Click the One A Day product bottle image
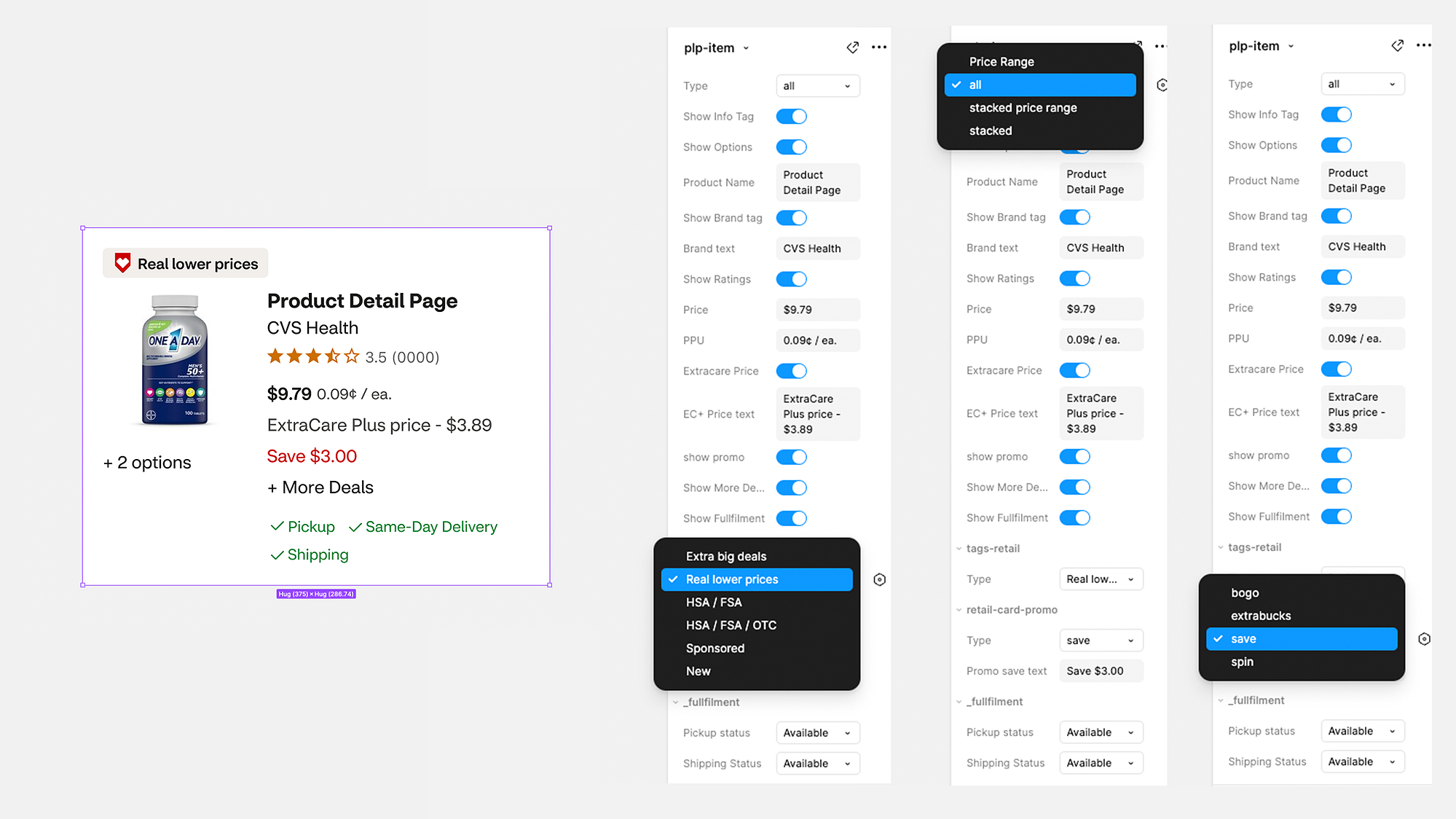1456x819 pixels. (175, 359)
